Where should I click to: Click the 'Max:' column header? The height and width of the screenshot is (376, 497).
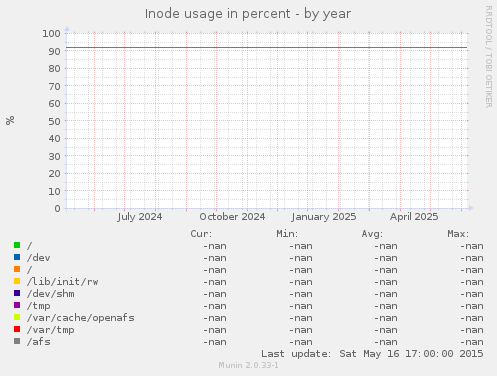pyautogui.click(x=458, y=234)
